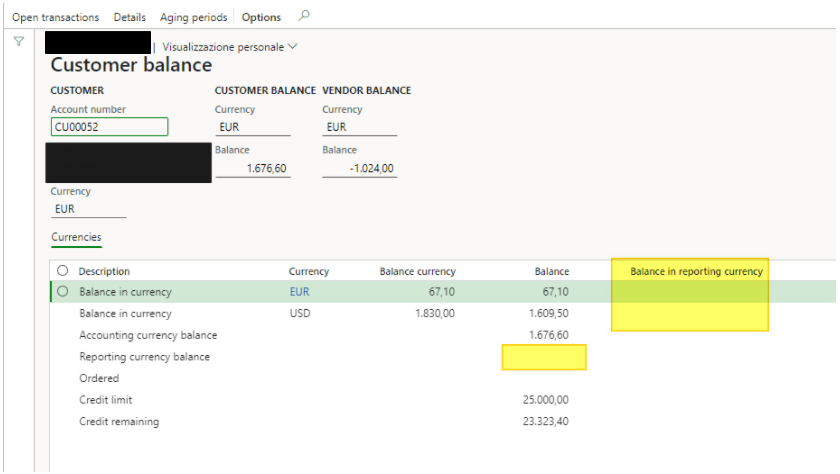Click Balance in reporting currency column header
The height and width of the screenshot is (474, 840).
pos(696,271)
